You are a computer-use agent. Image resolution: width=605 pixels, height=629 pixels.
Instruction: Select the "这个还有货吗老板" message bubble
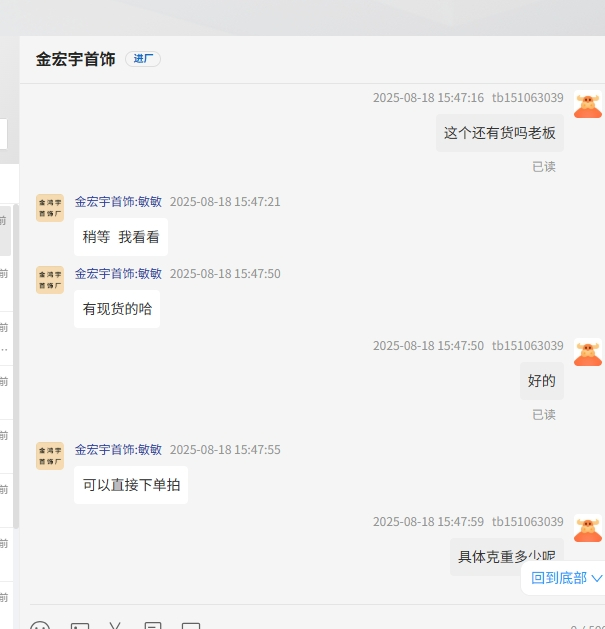pyautogui.click(x=499, y=133)
